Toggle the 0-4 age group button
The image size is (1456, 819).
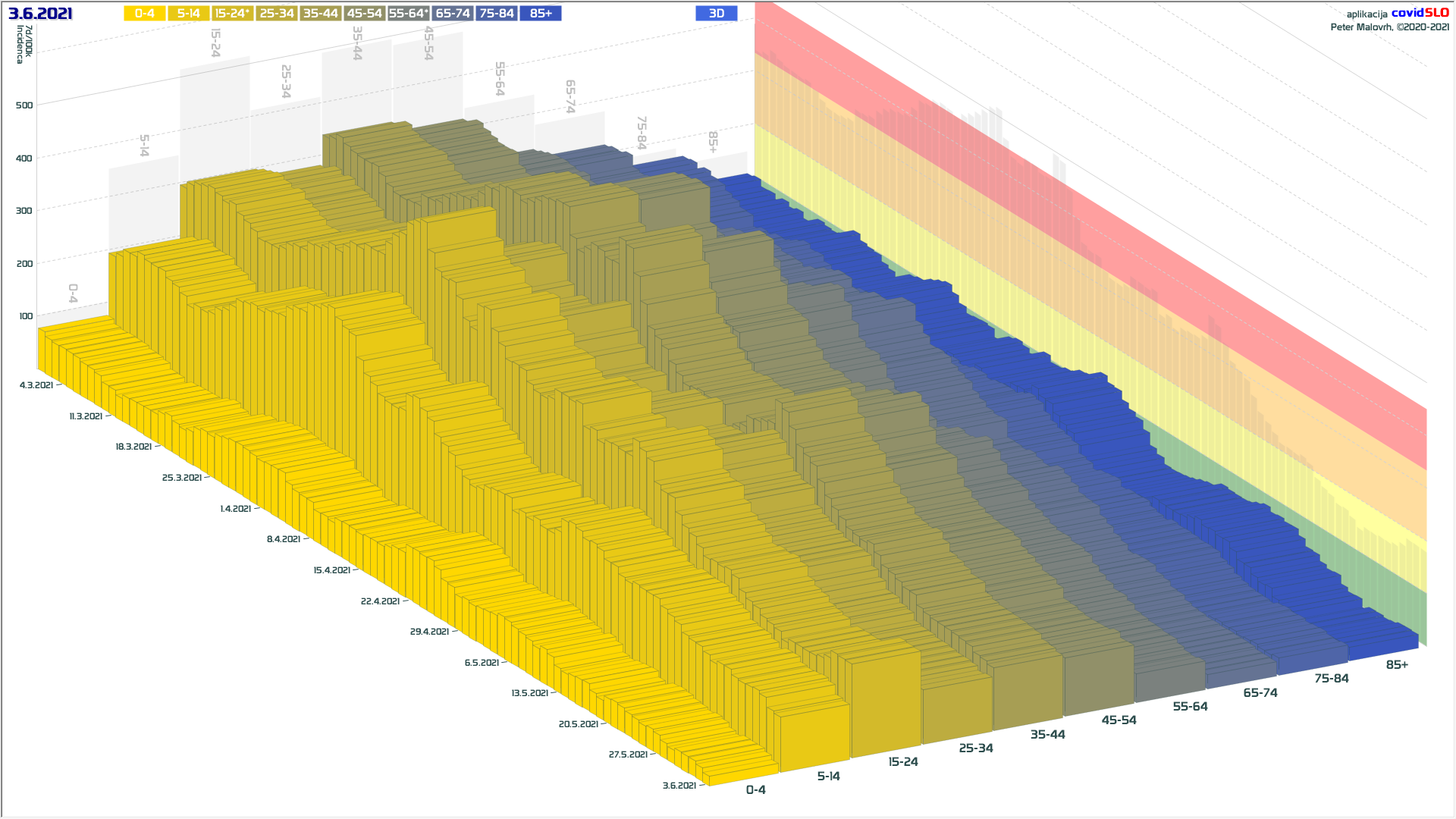(x=144, y=14)
